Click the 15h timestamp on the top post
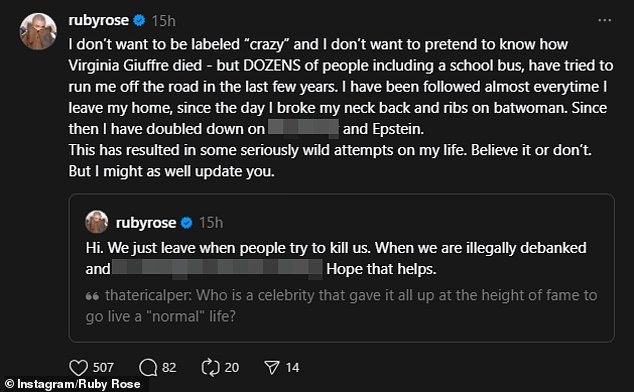 tap(163, 21)
